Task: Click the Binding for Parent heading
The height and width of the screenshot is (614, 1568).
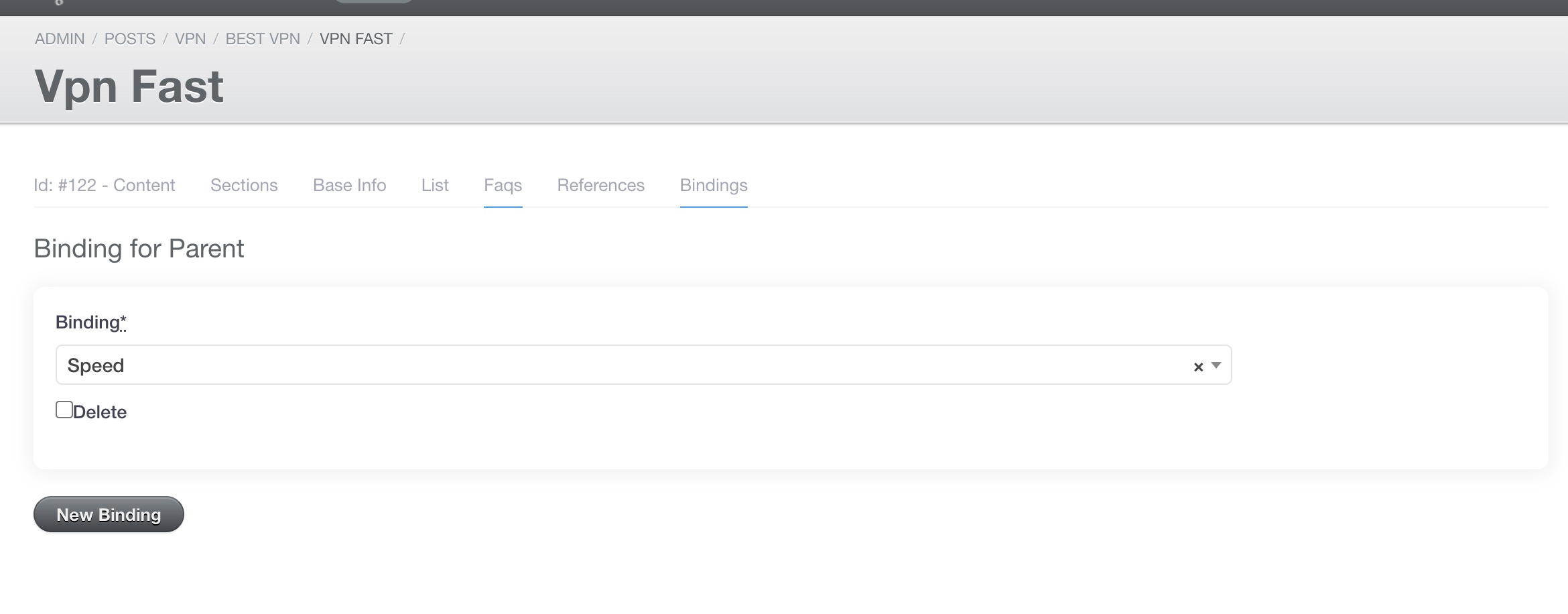Action: pyautogui.click(x=139, y=249)
